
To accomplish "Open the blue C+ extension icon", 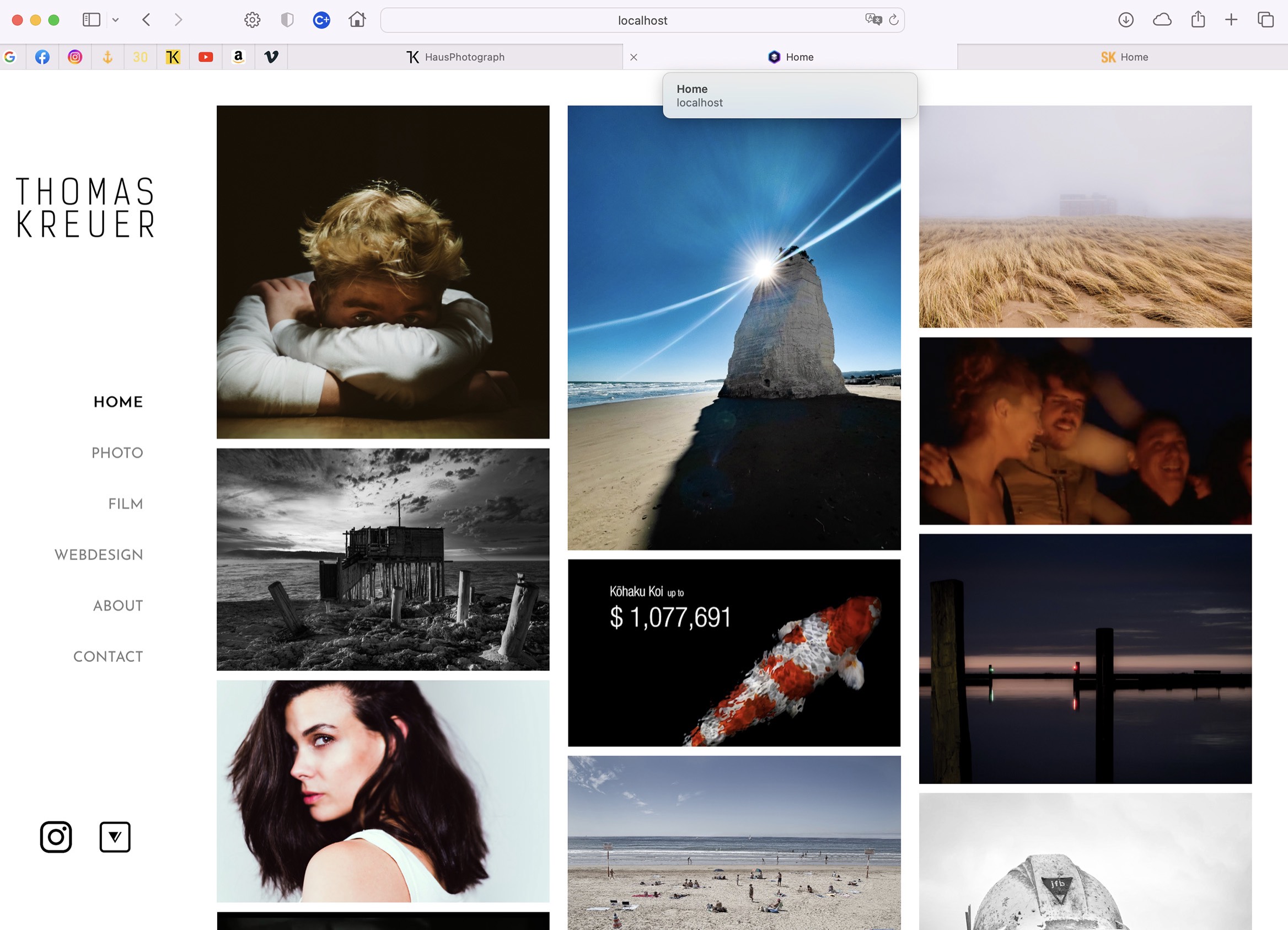I will [x=321, y=20].
